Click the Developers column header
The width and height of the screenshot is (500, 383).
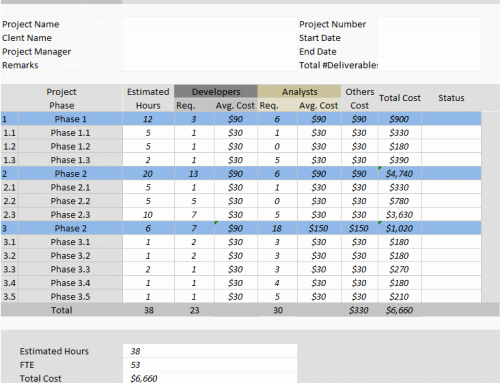(x=216, y=92)
